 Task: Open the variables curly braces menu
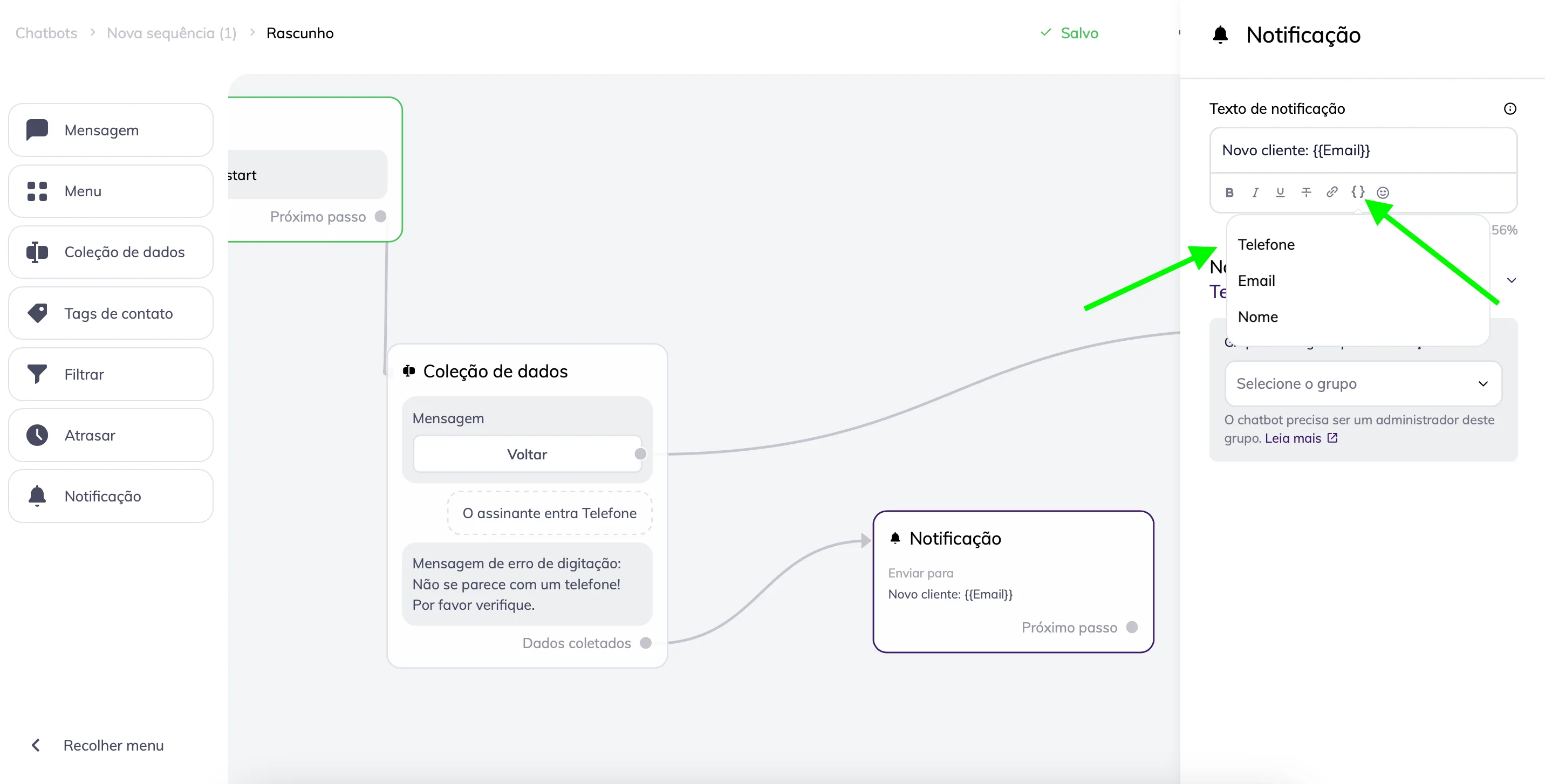click(x=1358, y=192)
